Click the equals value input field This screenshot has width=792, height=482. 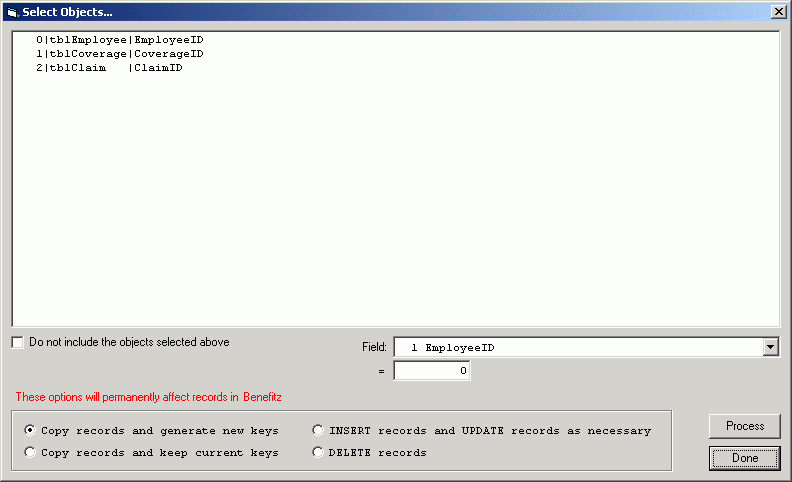(431, 371)
